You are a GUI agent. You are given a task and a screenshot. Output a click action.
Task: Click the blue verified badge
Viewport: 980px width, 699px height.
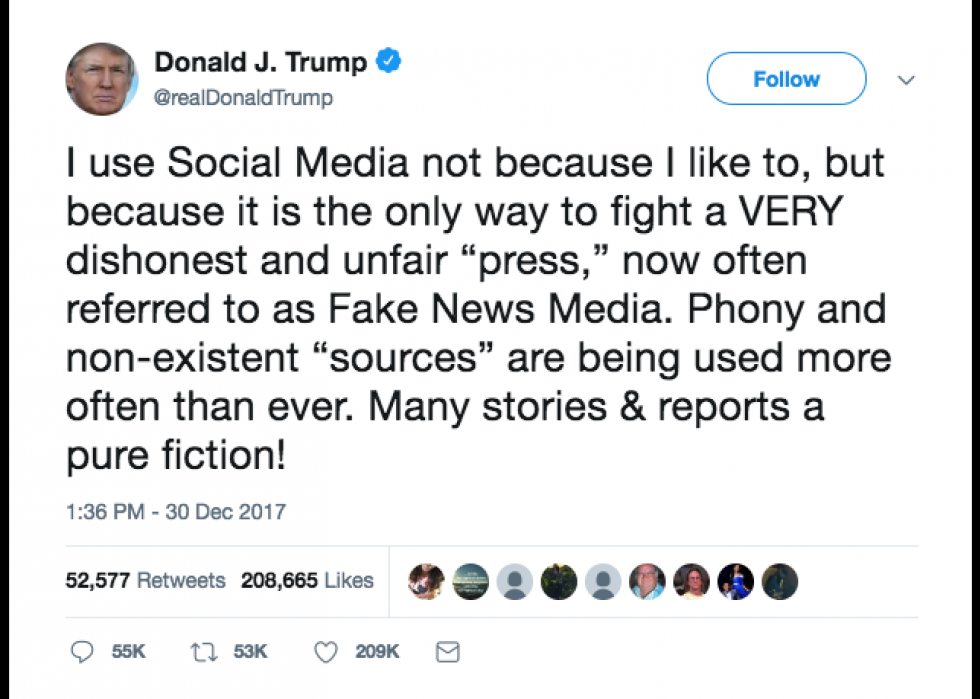coord(388,61)
